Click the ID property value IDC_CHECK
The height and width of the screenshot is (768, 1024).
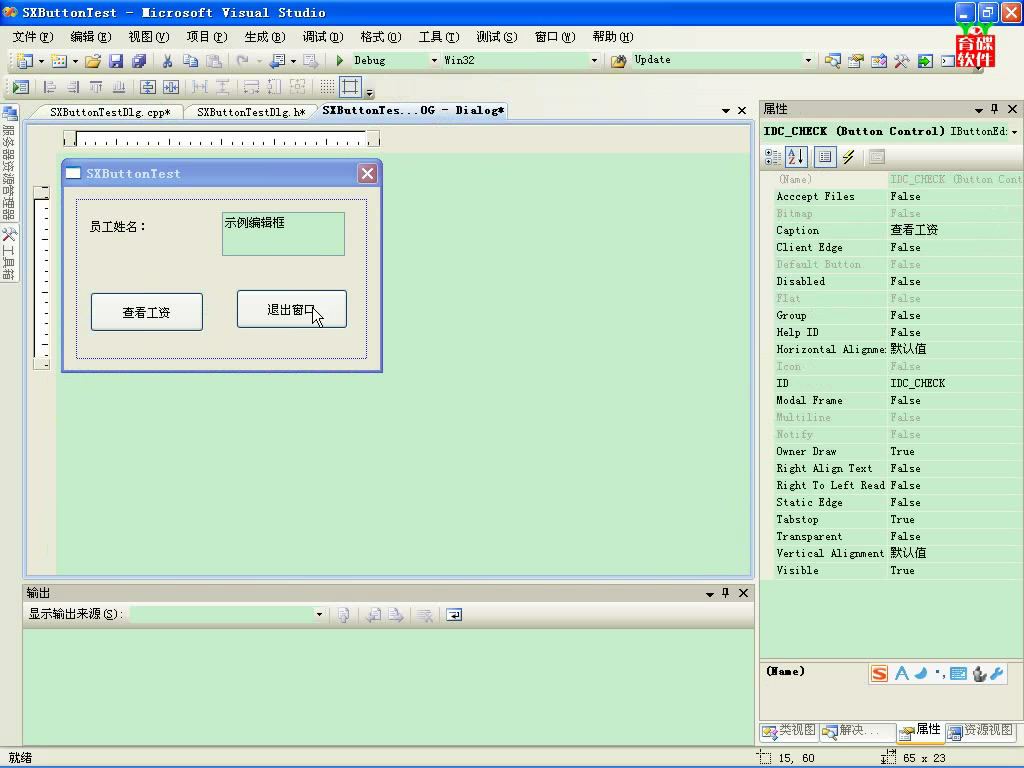[x=918, y=383]
